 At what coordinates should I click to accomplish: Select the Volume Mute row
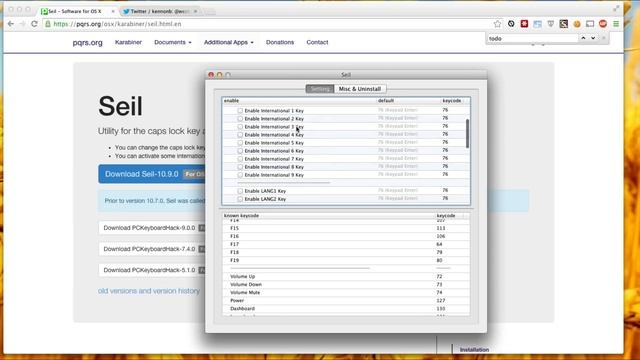click(346, 293)
